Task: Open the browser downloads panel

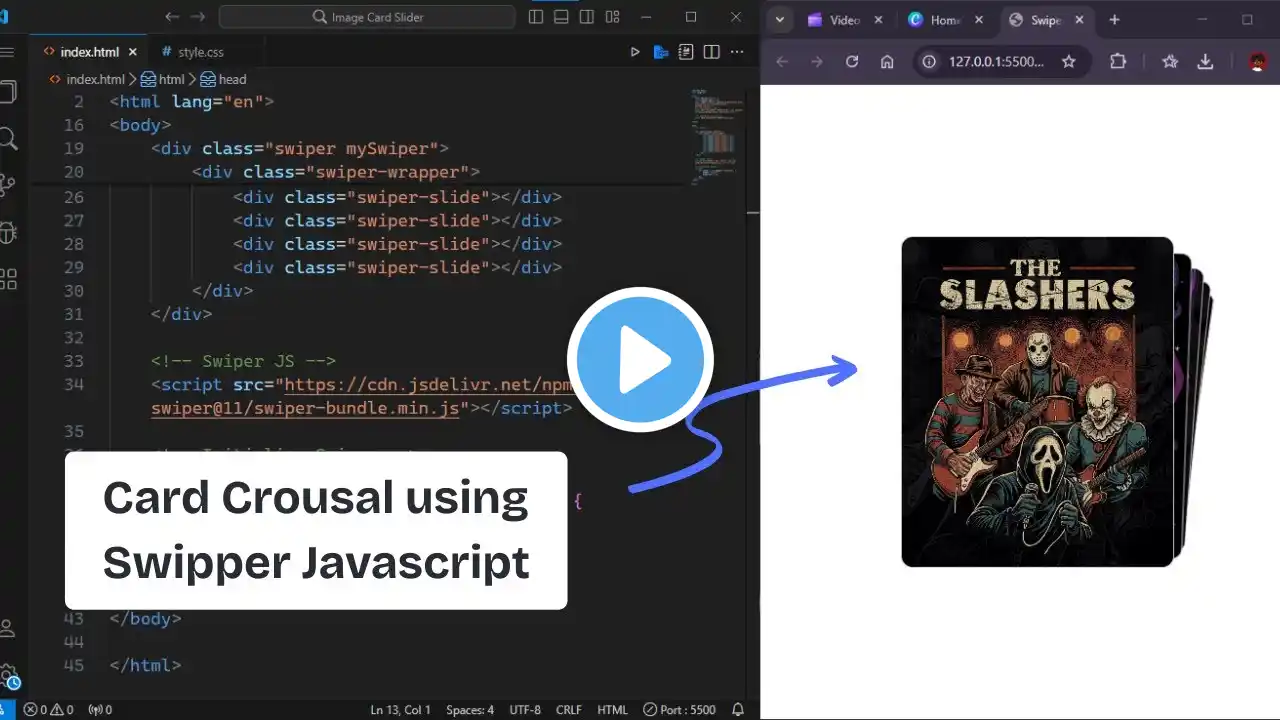Action: point(1205,62)
